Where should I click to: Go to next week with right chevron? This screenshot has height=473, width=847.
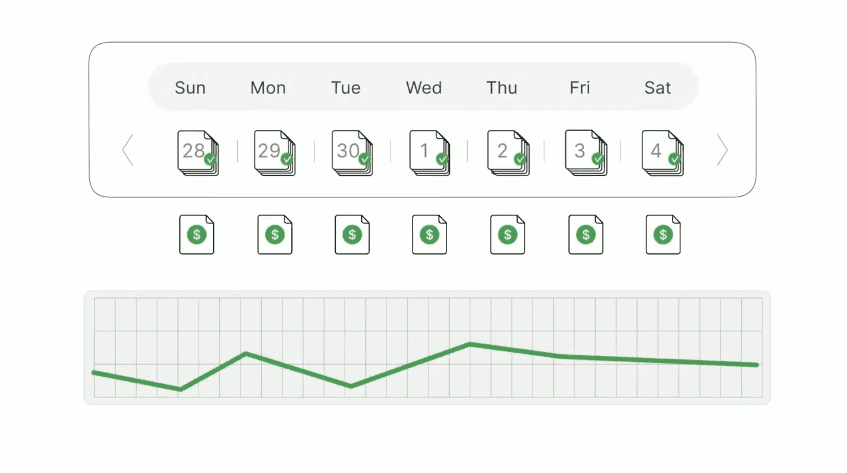click(722, 151)
